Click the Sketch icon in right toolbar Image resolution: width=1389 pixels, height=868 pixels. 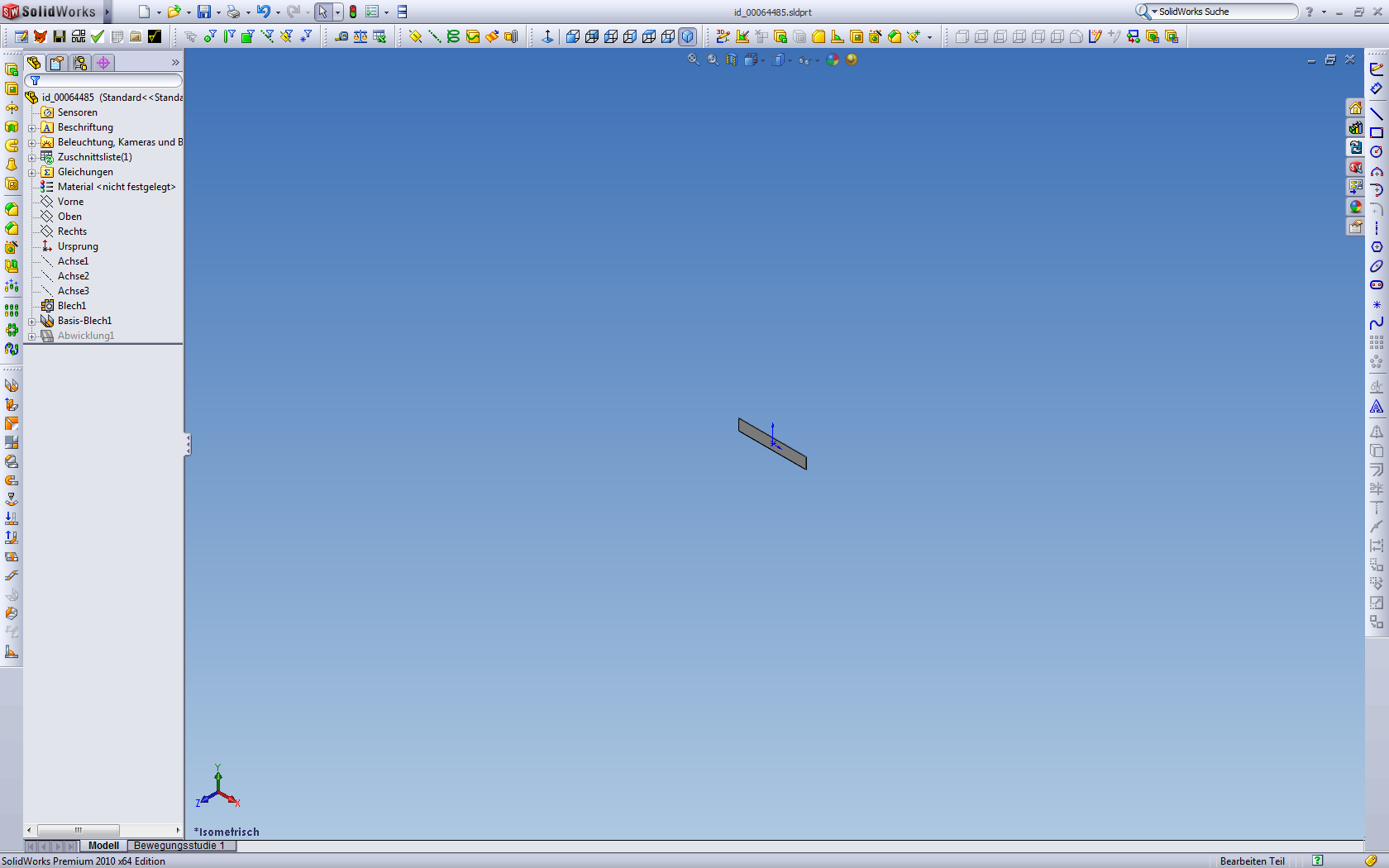[1377, 69]
